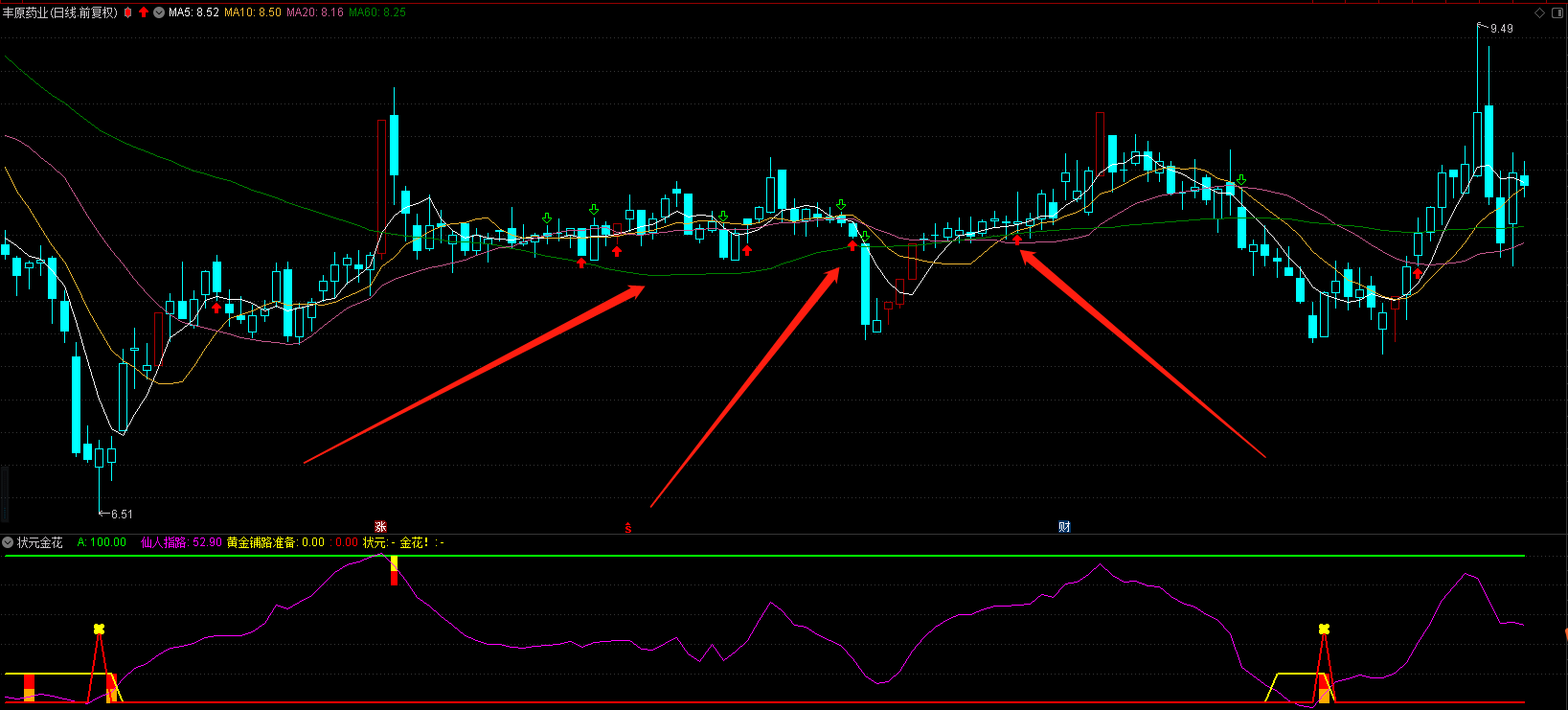Select the MA5: 8.52 label

coord(193,12)
